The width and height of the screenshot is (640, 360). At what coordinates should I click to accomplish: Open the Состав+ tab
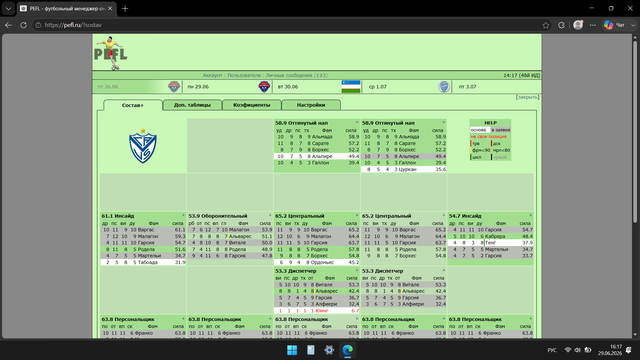(133, 105)
